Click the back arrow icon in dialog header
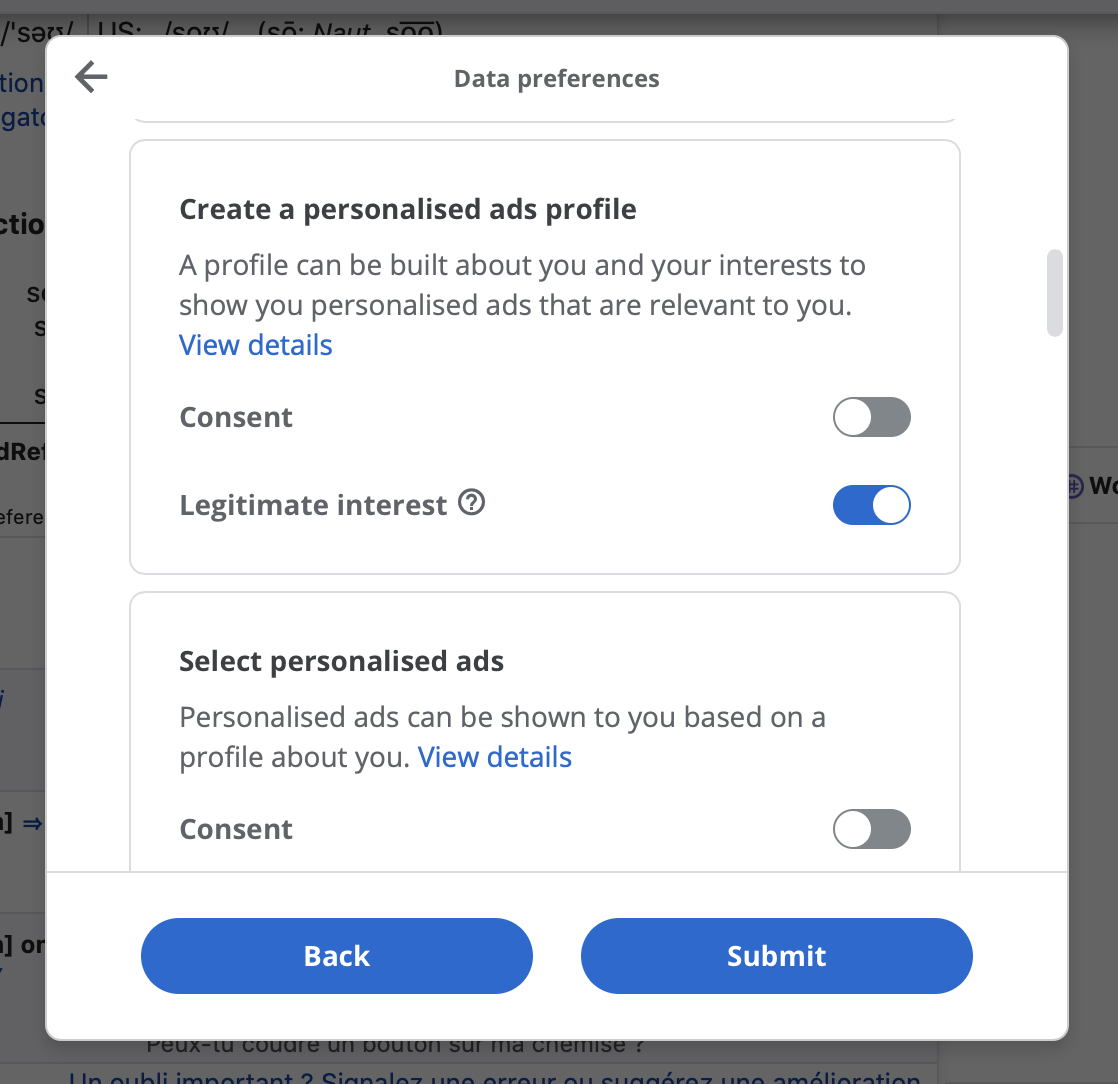Screen dimensions: 1118x1084 click(91, 77)
